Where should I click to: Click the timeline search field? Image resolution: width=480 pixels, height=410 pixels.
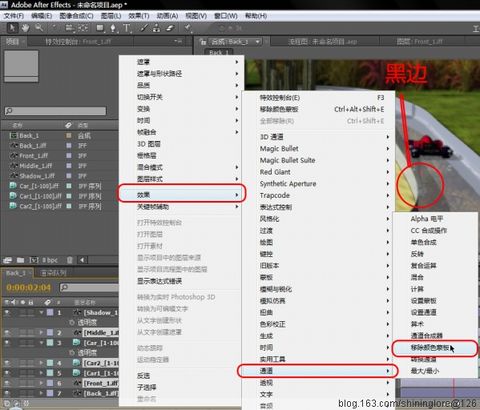click(89, 287)
